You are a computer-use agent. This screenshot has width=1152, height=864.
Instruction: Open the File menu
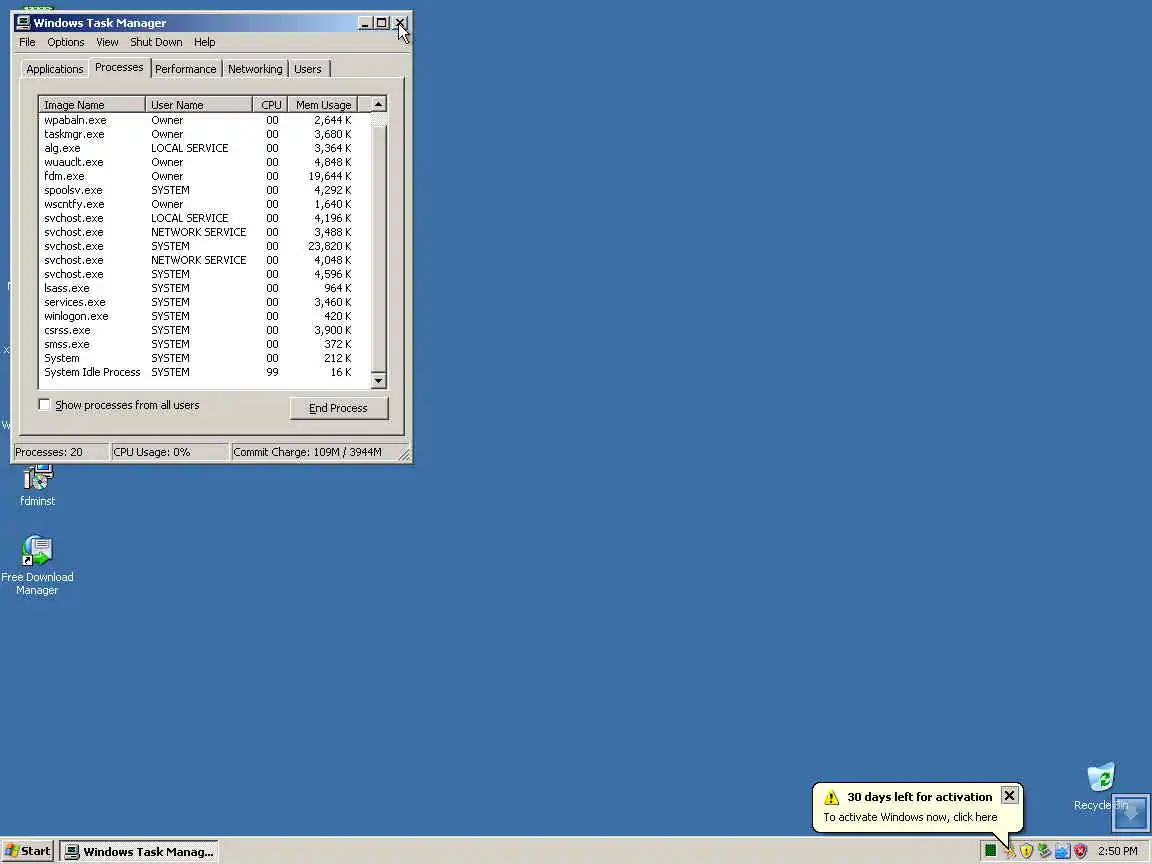coord(27,42)
